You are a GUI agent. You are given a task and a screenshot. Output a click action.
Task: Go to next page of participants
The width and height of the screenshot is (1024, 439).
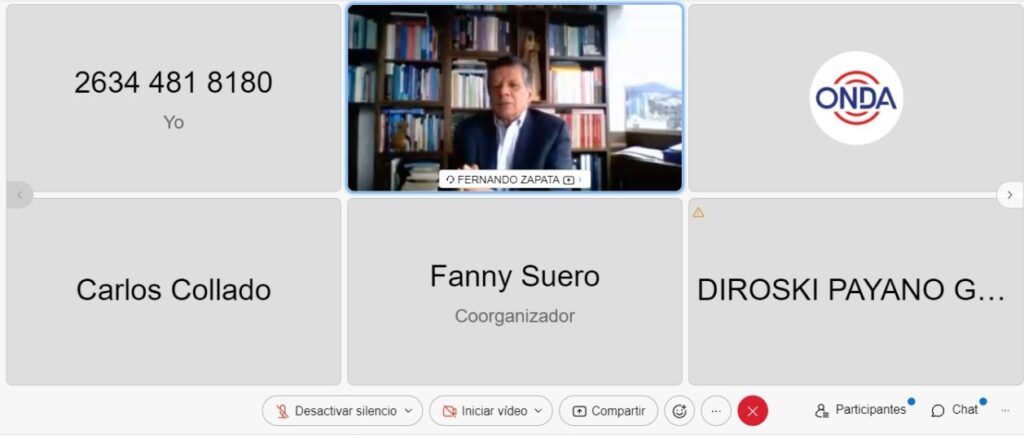1010,195
